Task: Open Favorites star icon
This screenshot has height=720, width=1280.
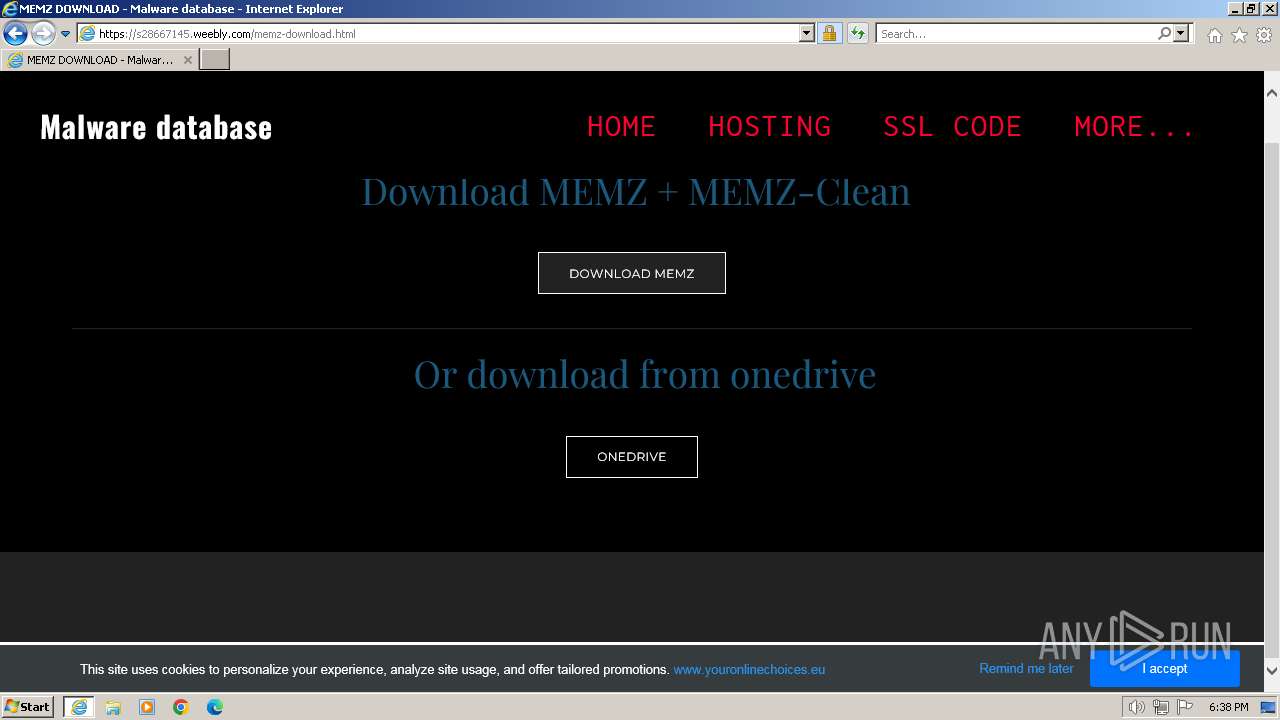Action: [x=1239, y=35]
